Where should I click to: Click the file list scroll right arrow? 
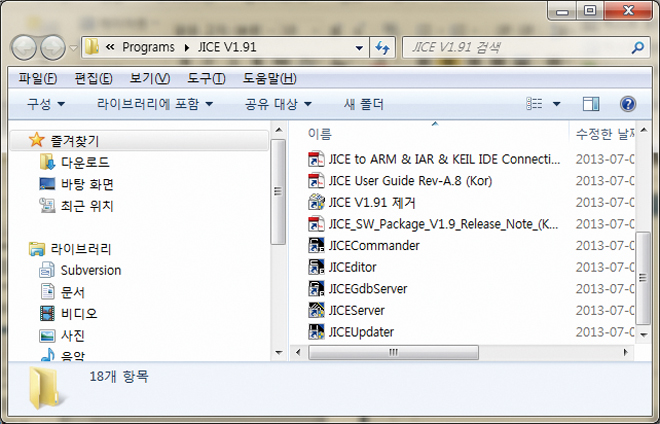tap(626, 352)
